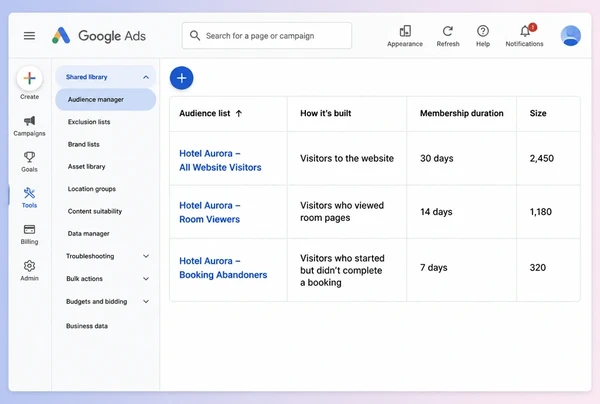600x404 pixels.
Task: Click the size value 1,180
Action: (x=540, y=212)
